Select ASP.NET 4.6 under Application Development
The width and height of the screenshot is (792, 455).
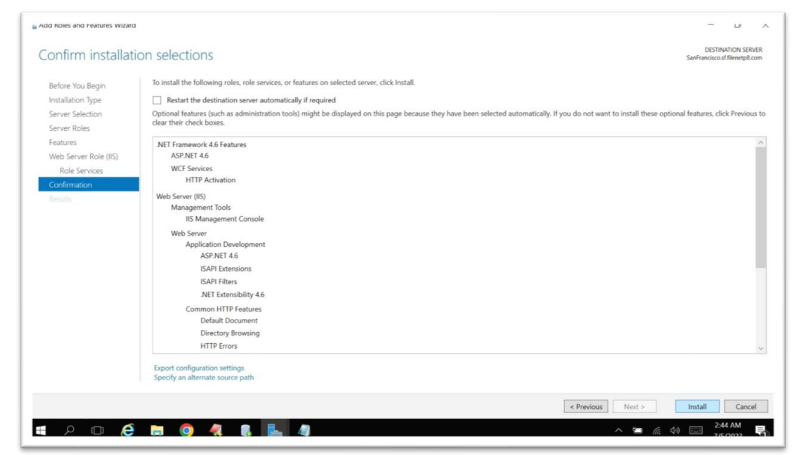tap(219, 256)
